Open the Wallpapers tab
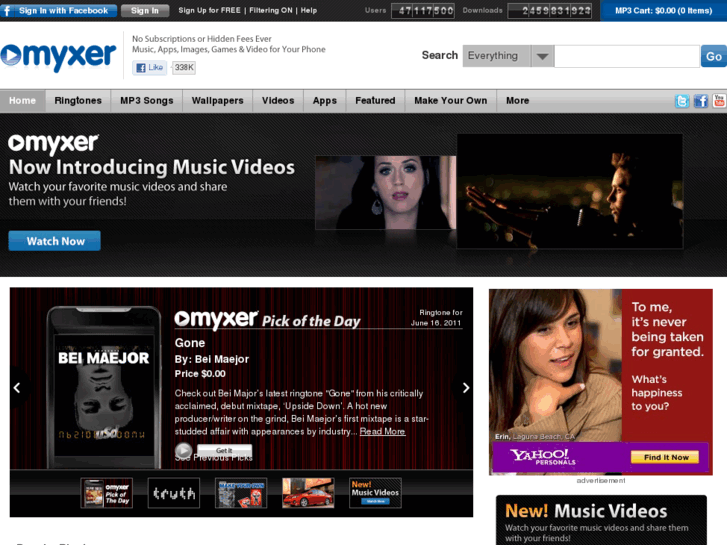Viewport: 727px width, 545px height. (x=217, y=101)
